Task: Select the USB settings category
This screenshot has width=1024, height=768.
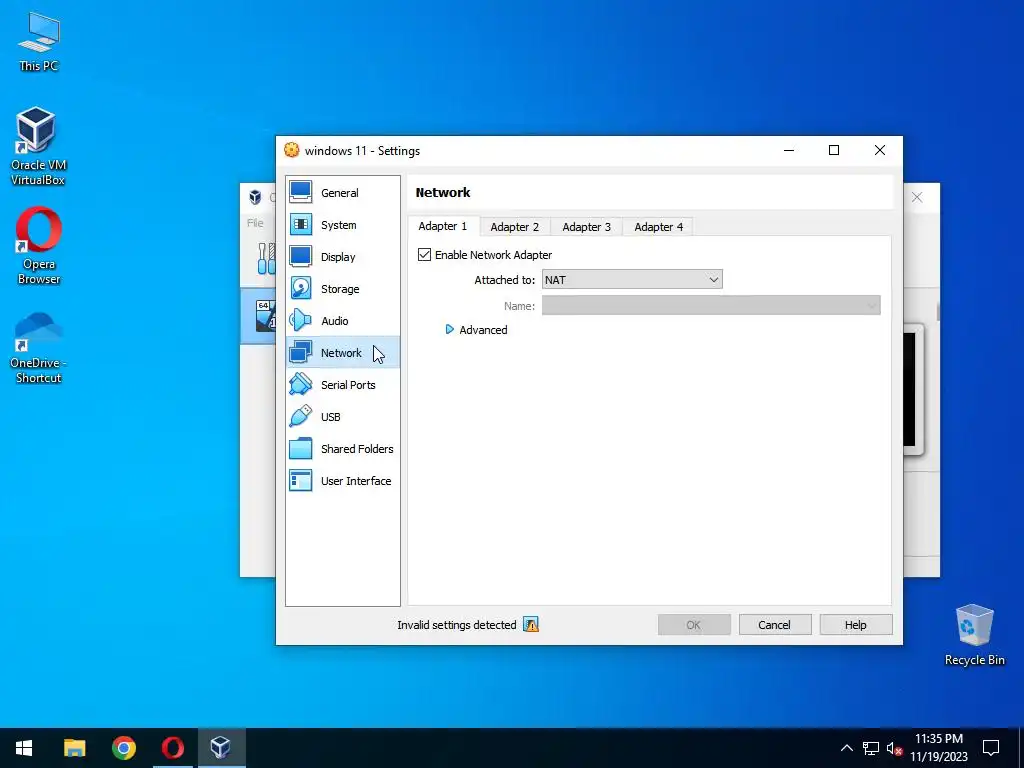Action: click(x=342, y=417)
